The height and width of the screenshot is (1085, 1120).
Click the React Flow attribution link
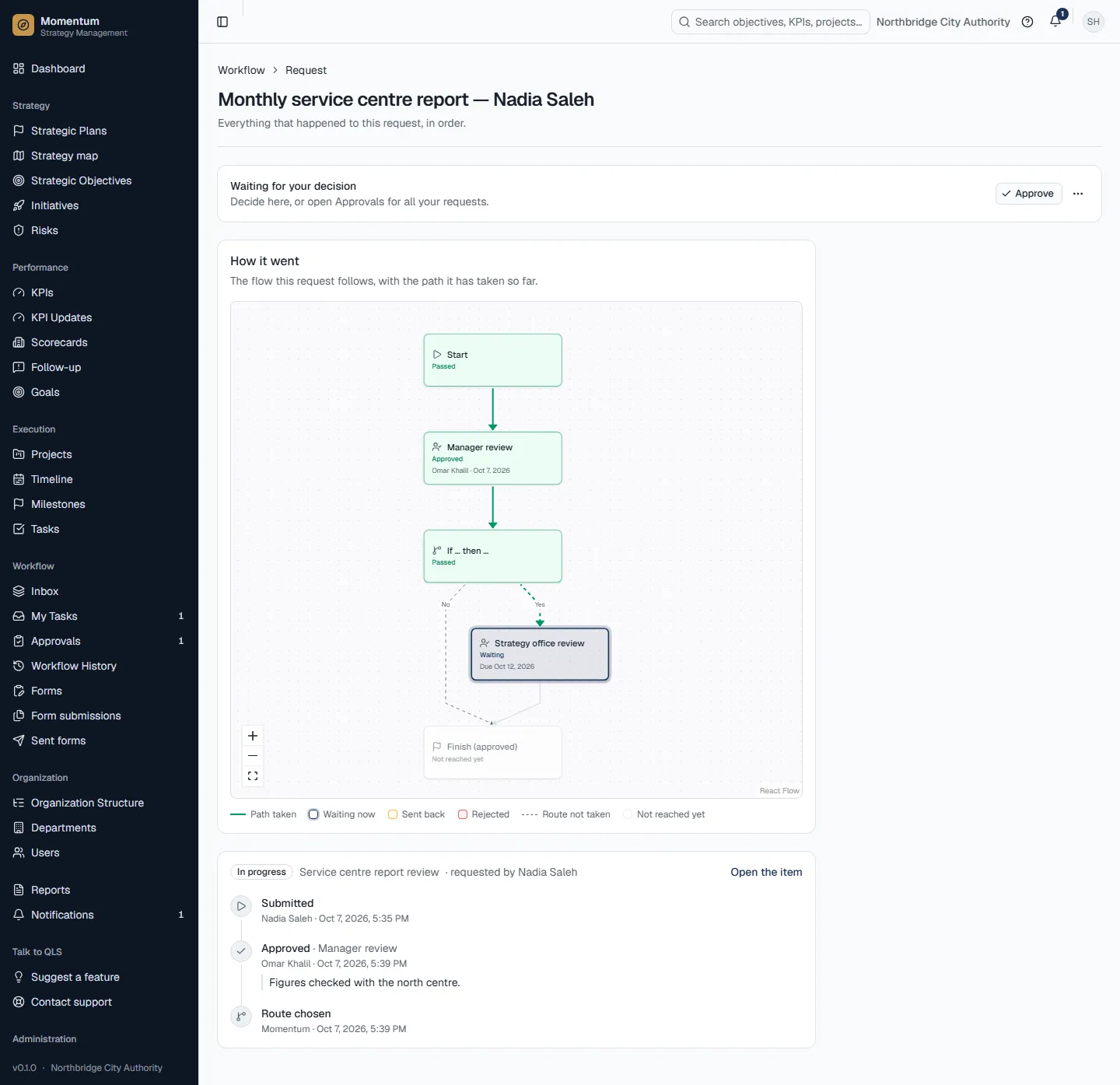779,791
